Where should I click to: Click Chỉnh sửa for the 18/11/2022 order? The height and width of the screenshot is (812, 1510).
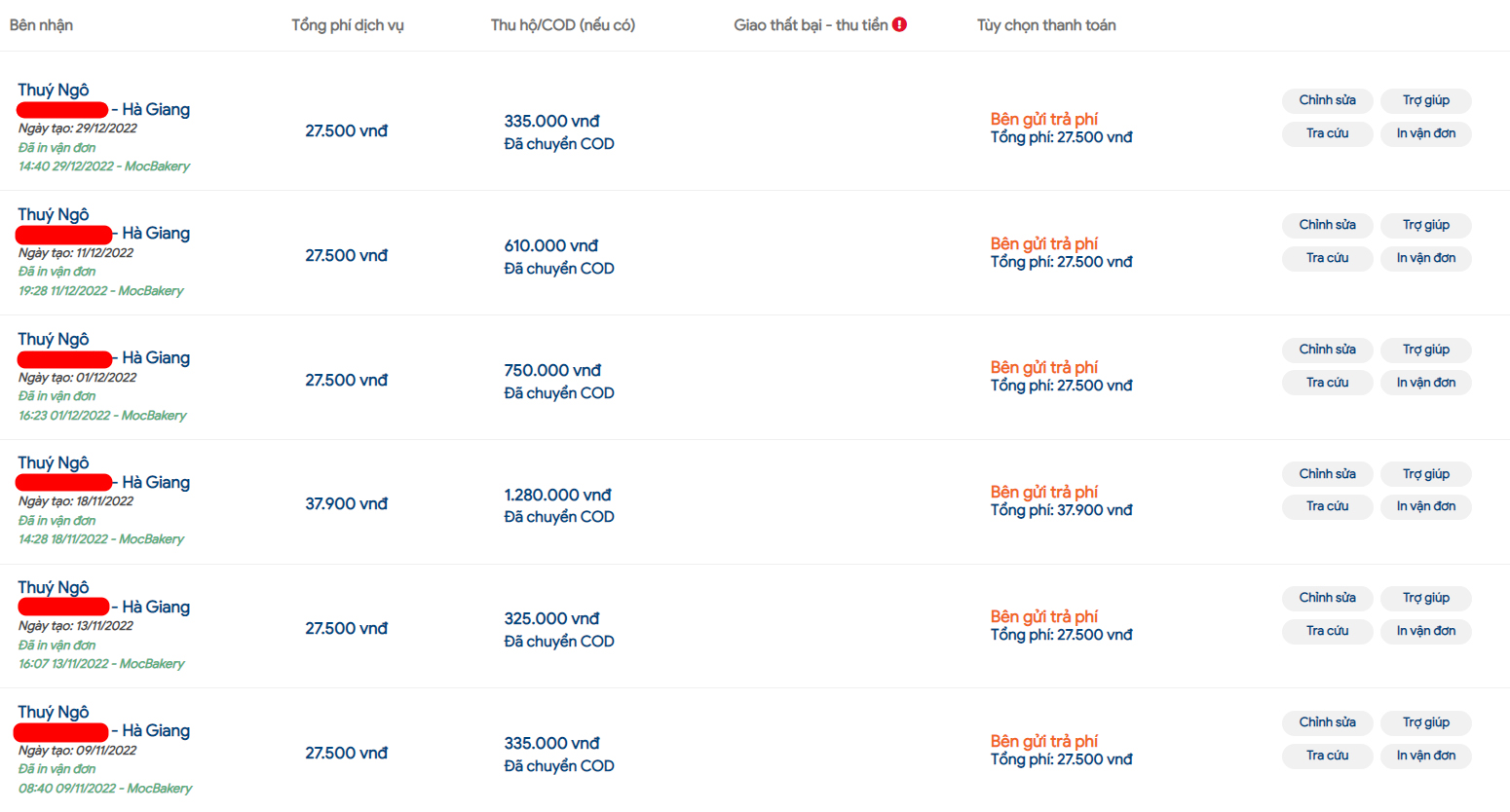[x=1327, y=474]
